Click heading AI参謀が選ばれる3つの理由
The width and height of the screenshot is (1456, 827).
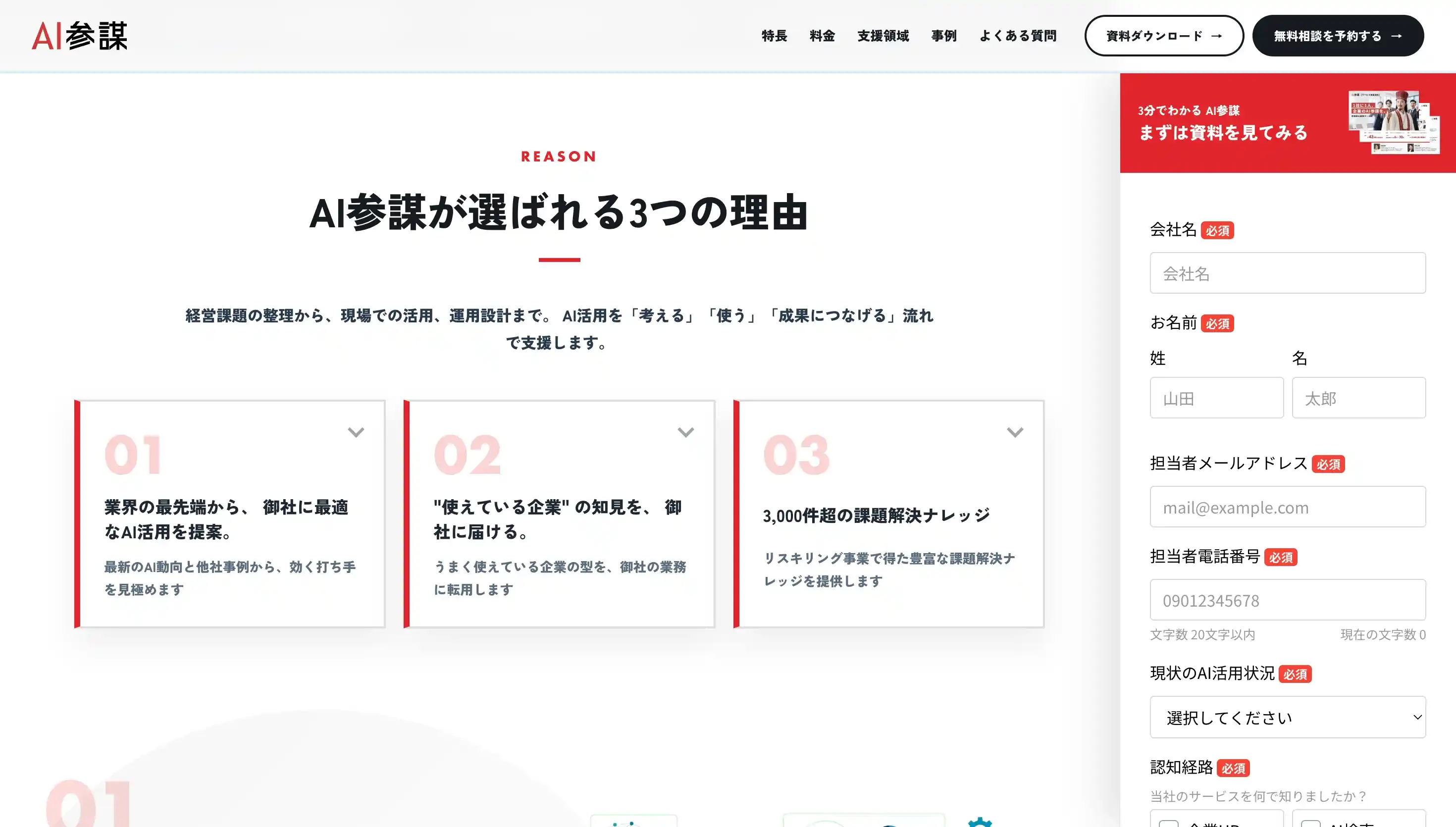[559, 212]
